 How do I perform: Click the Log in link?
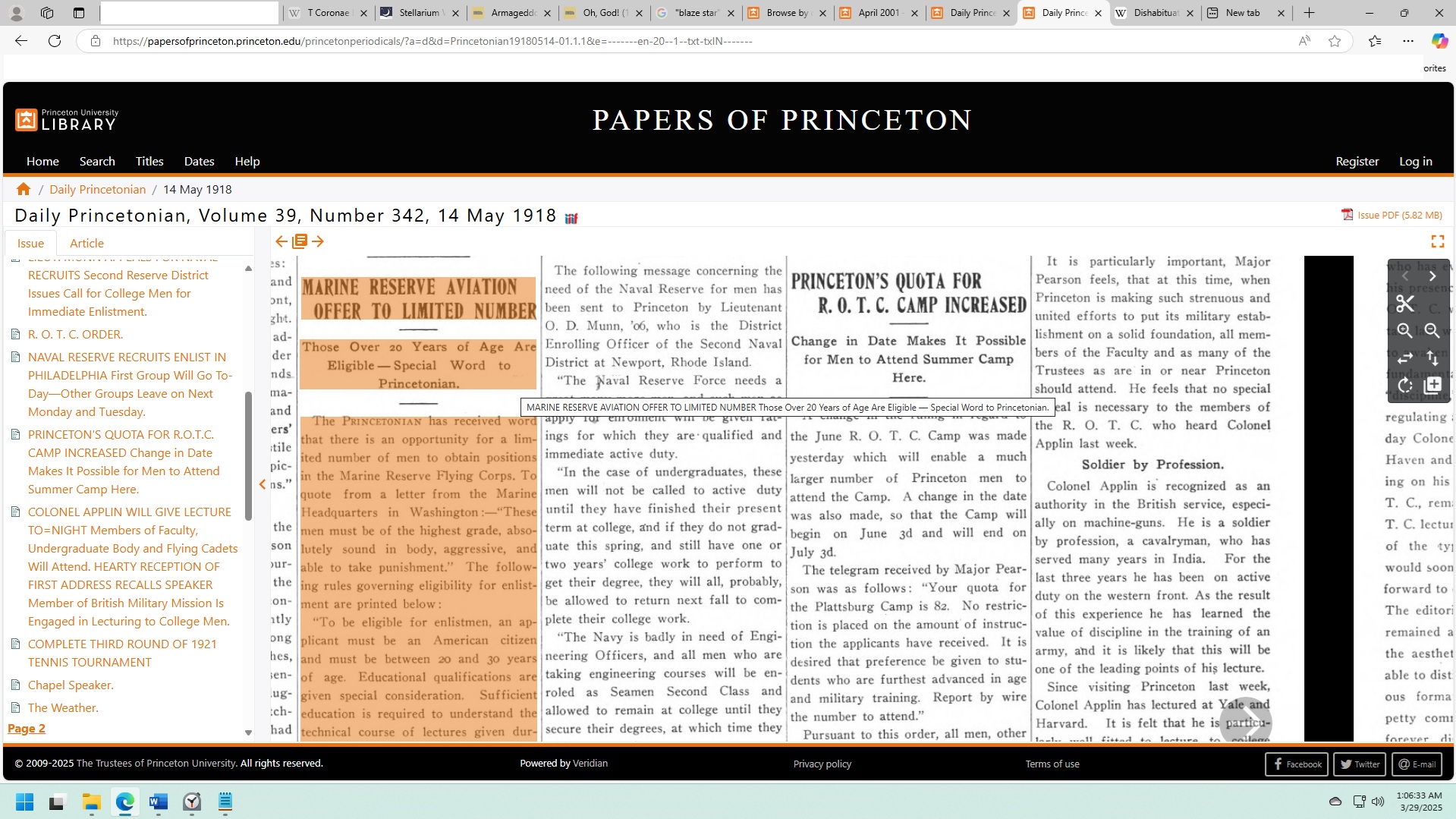coord(1415,161)
